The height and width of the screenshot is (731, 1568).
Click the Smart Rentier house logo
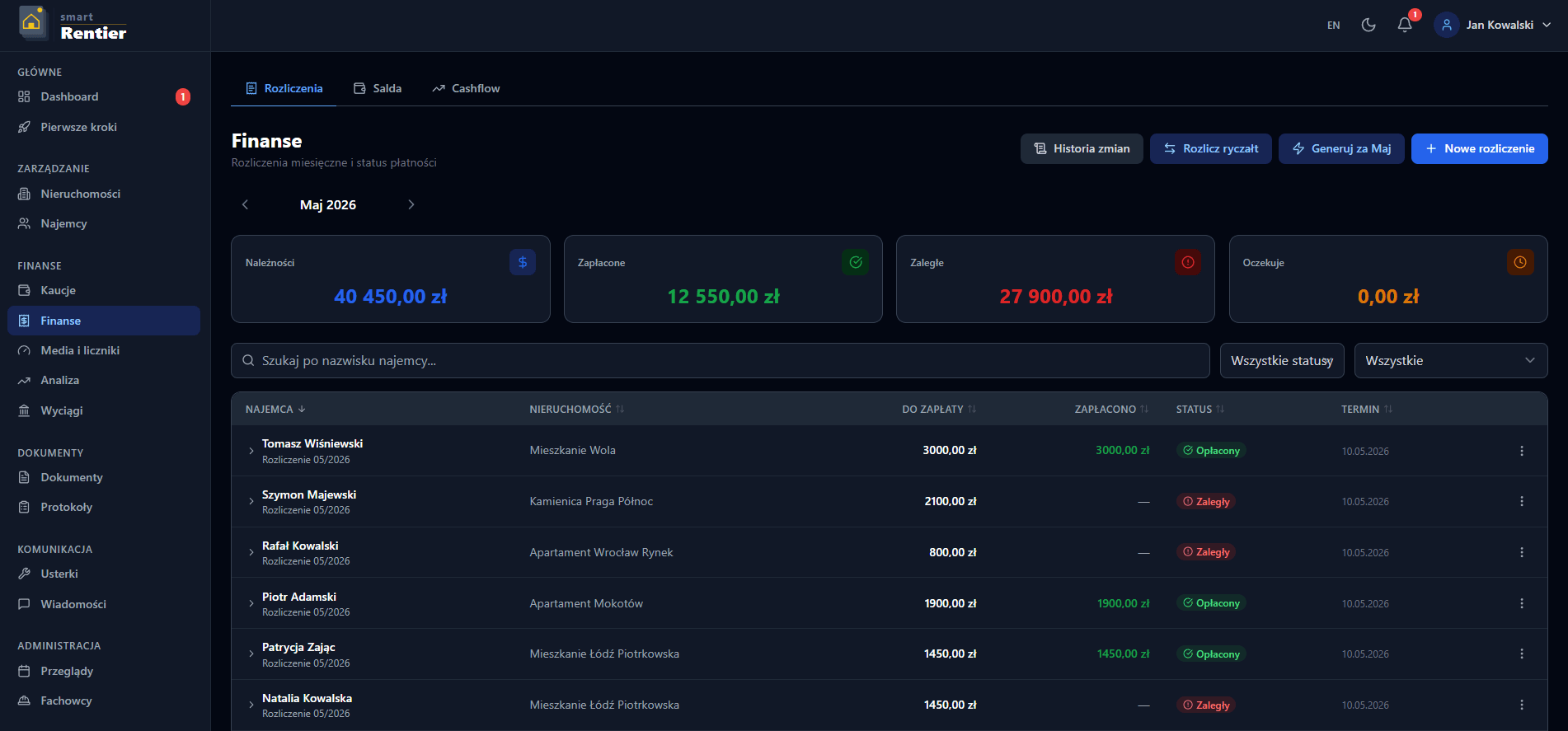coord(32,23)
